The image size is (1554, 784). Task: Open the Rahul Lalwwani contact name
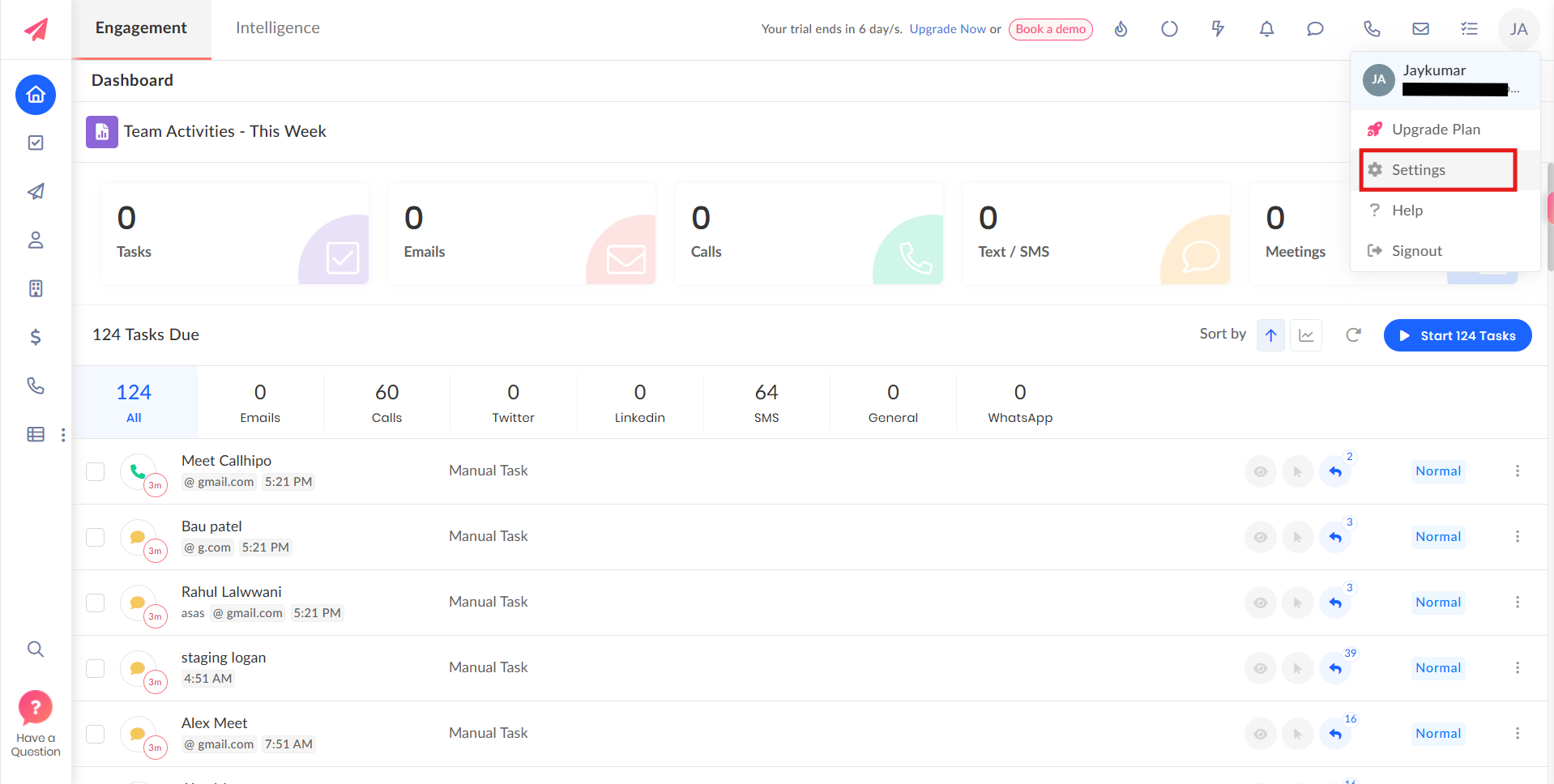232,592
